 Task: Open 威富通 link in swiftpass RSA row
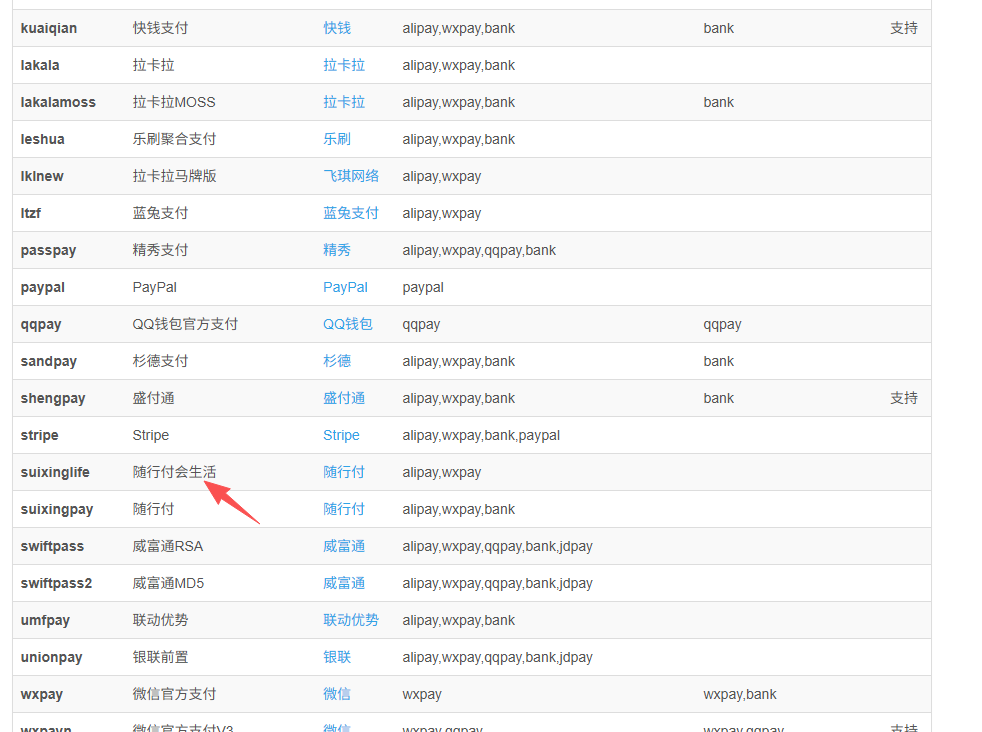click(344, 546)
